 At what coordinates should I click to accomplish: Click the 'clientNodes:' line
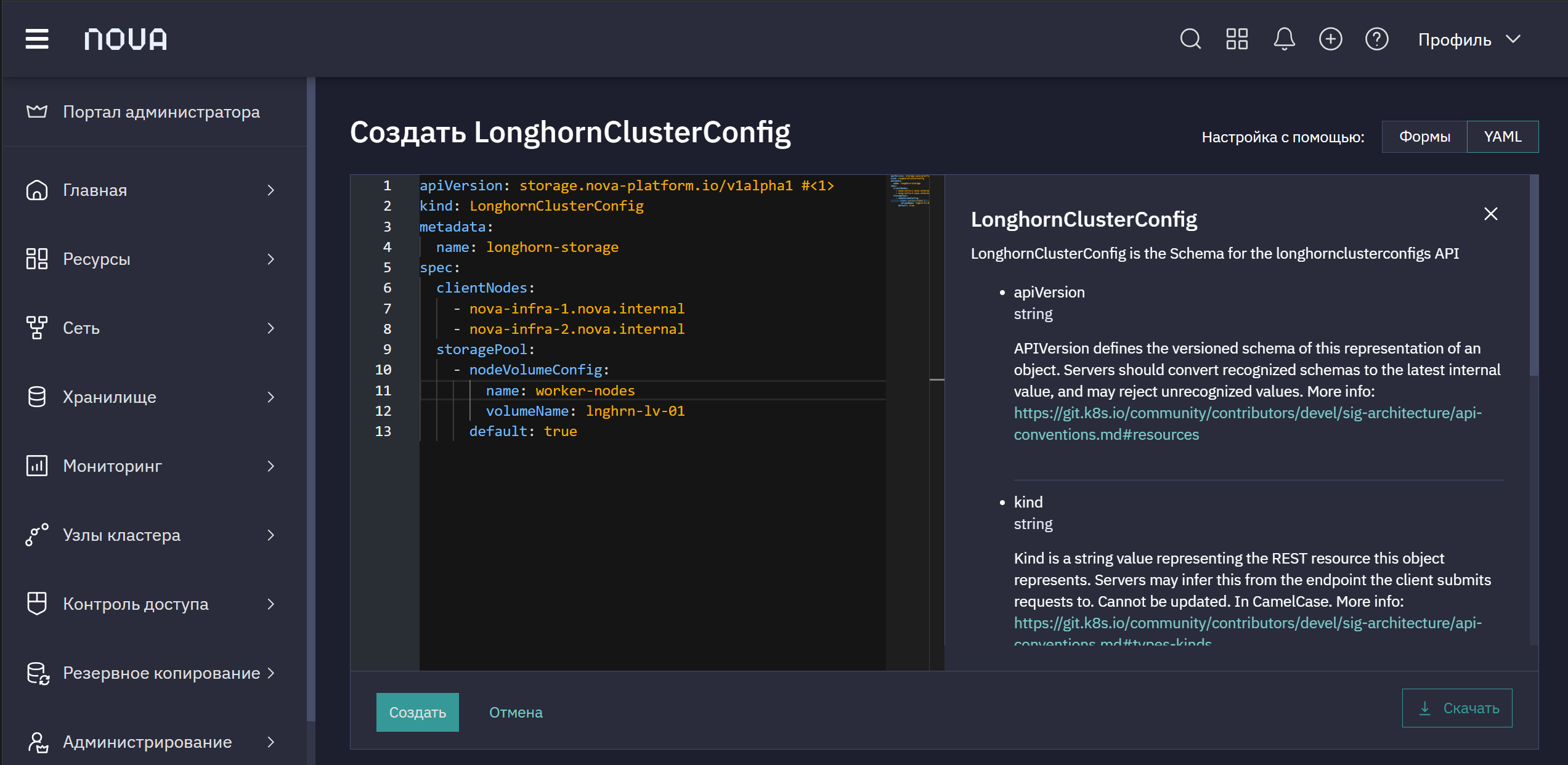point(485,288)
